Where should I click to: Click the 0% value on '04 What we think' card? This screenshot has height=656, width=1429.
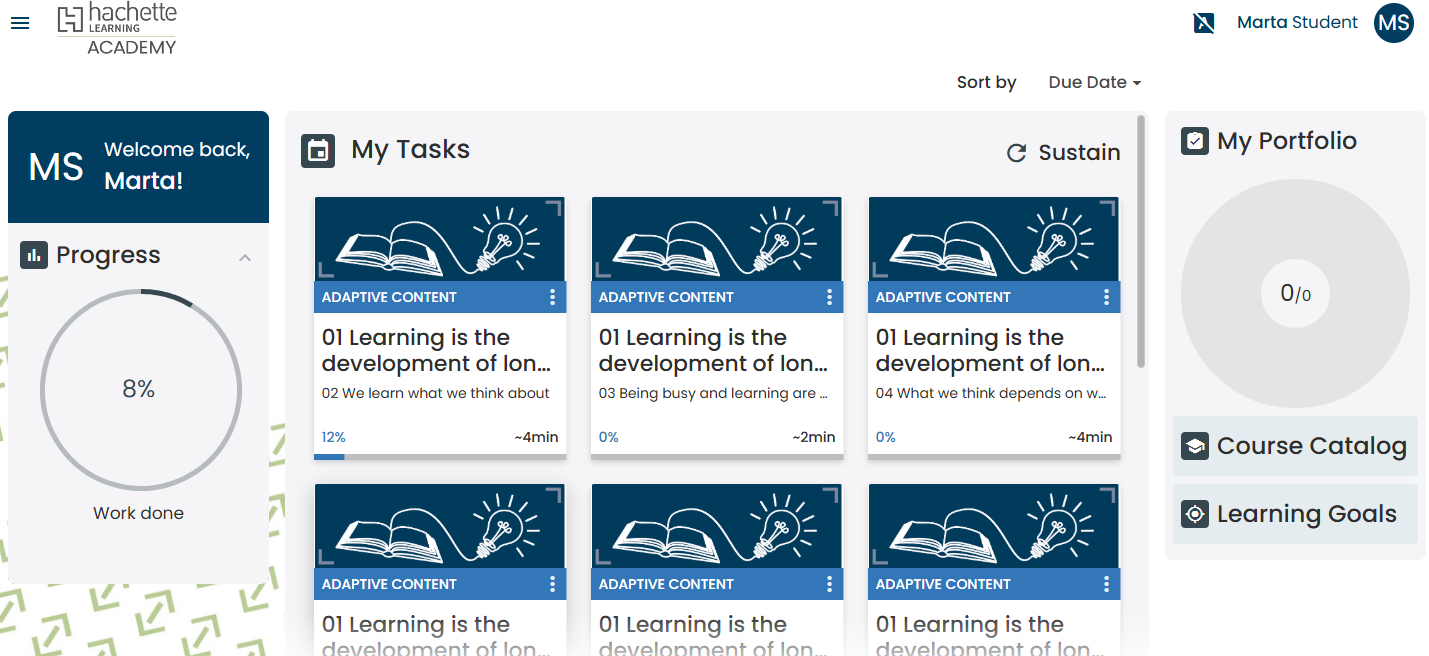[885, 437]
